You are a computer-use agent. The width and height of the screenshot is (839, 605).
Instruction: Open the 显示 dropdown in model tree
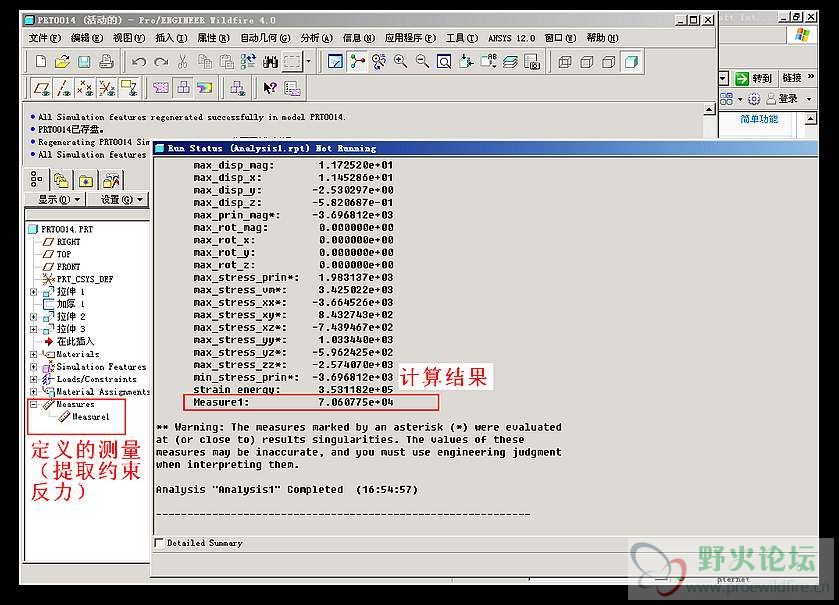[58, 200]
